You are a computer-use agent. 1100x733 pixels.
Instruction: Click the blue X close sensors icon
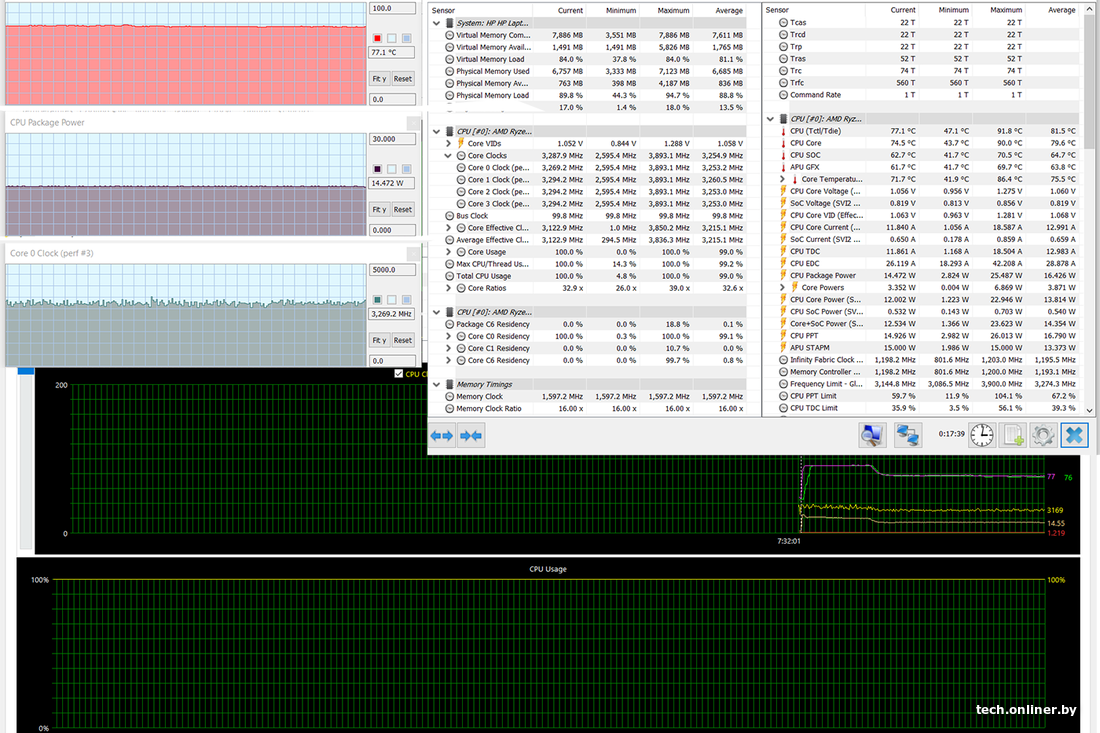[x=1074, y=435]
